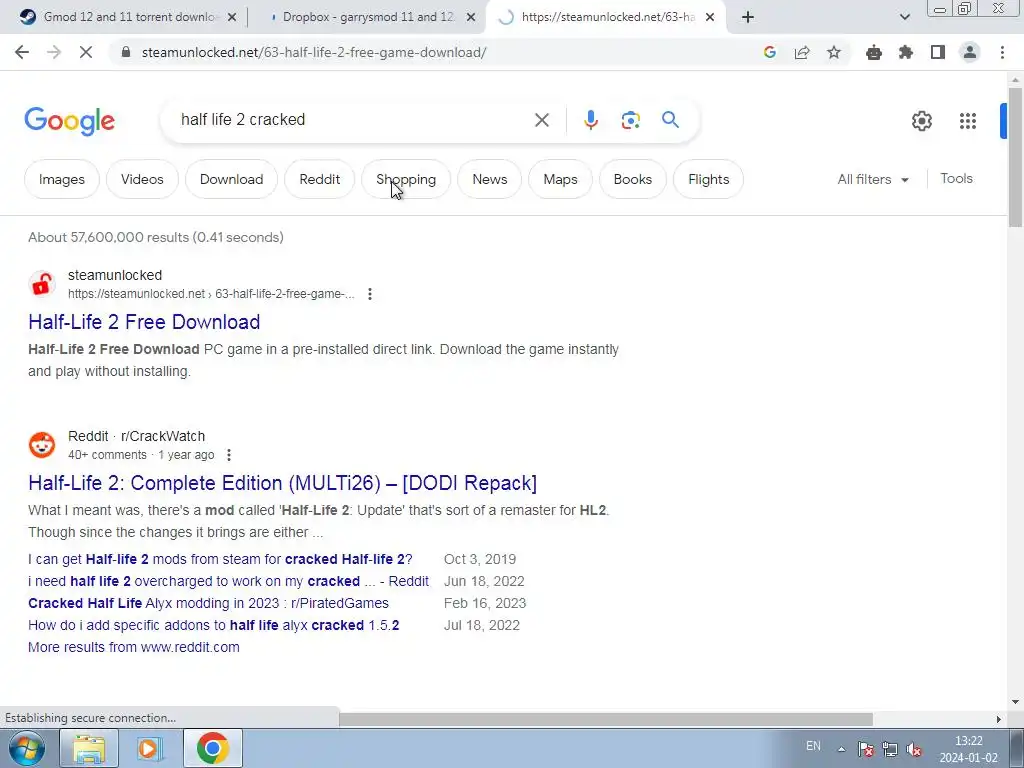Viewport: 1024px width, 768px height.
Task: Open the tab search dropdown
Action: click(904, 17)
